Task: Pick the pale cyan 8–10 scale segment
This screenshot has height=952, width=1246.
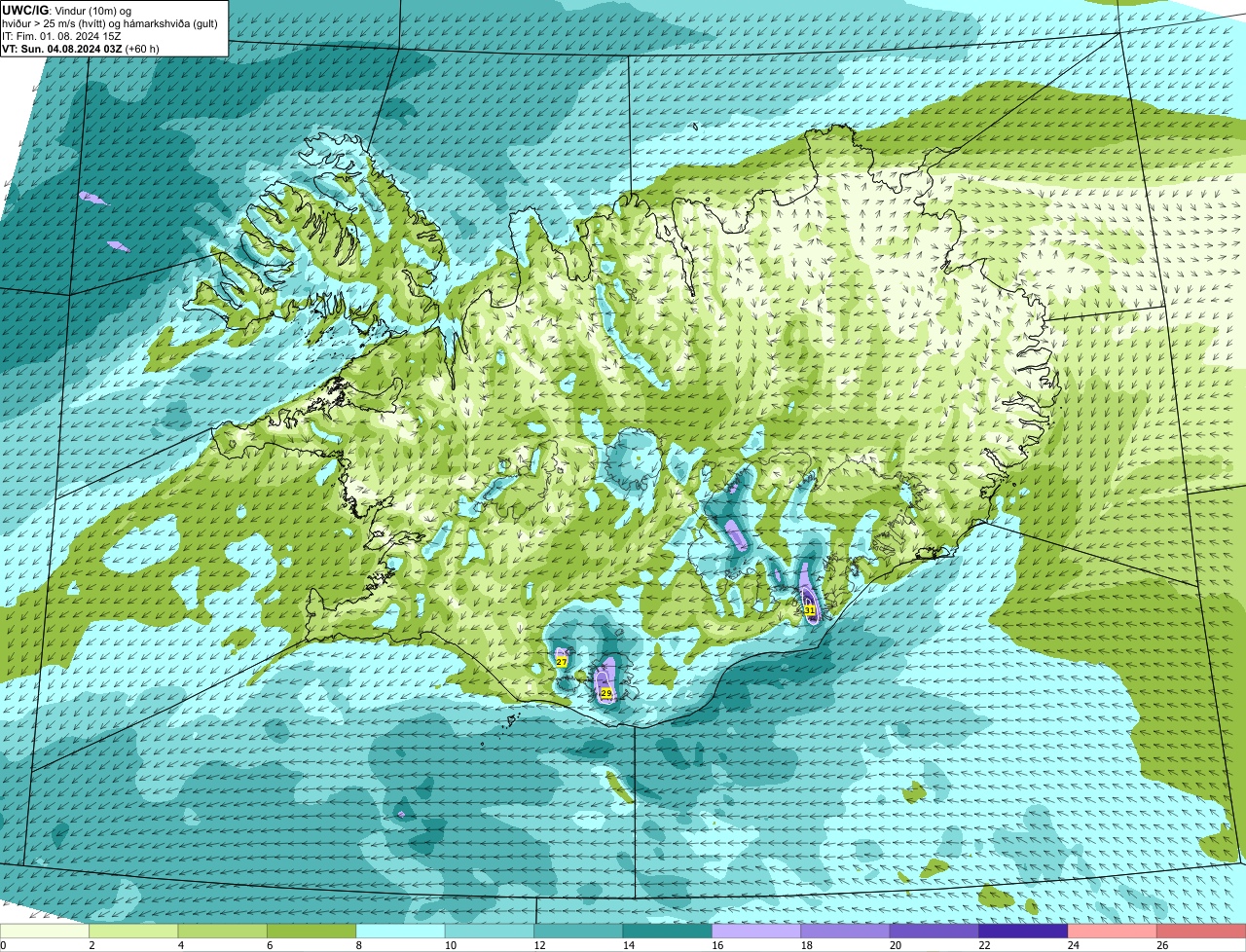Action: click(401, 931)
